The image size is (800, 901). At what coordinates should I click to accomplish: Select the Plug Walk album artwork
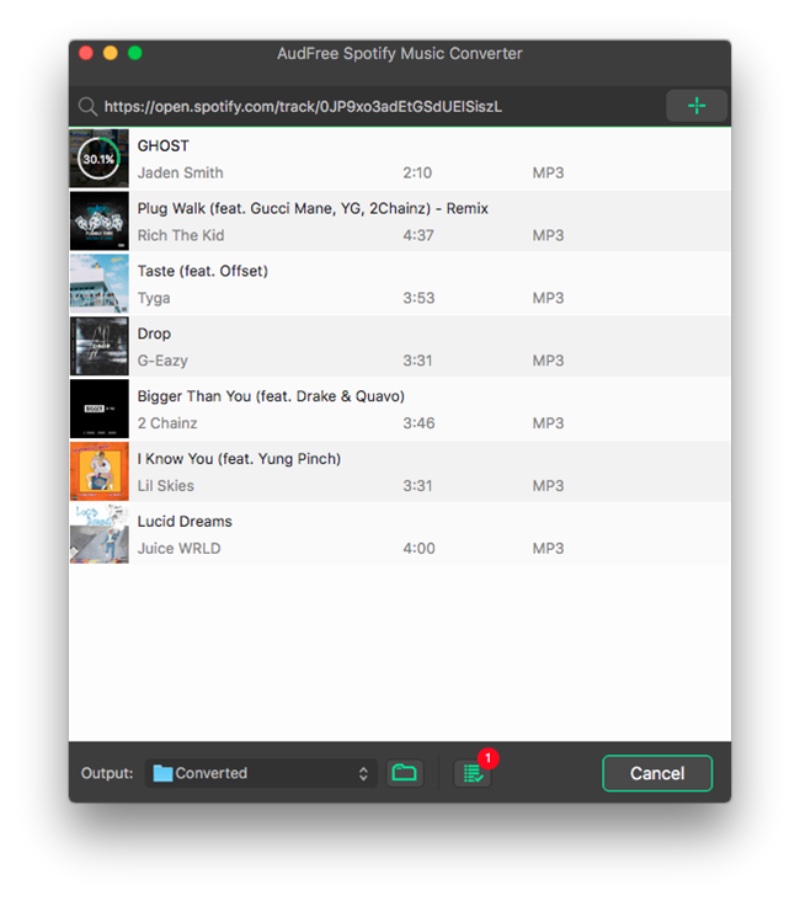(99, 221)
